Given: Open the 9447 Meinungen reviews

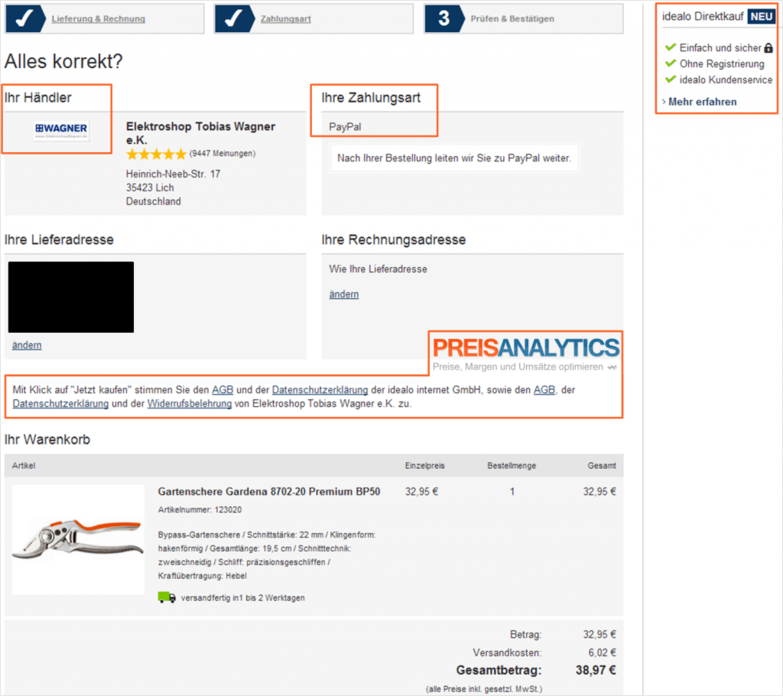Looking at the screenshot, I should (222, 154).
